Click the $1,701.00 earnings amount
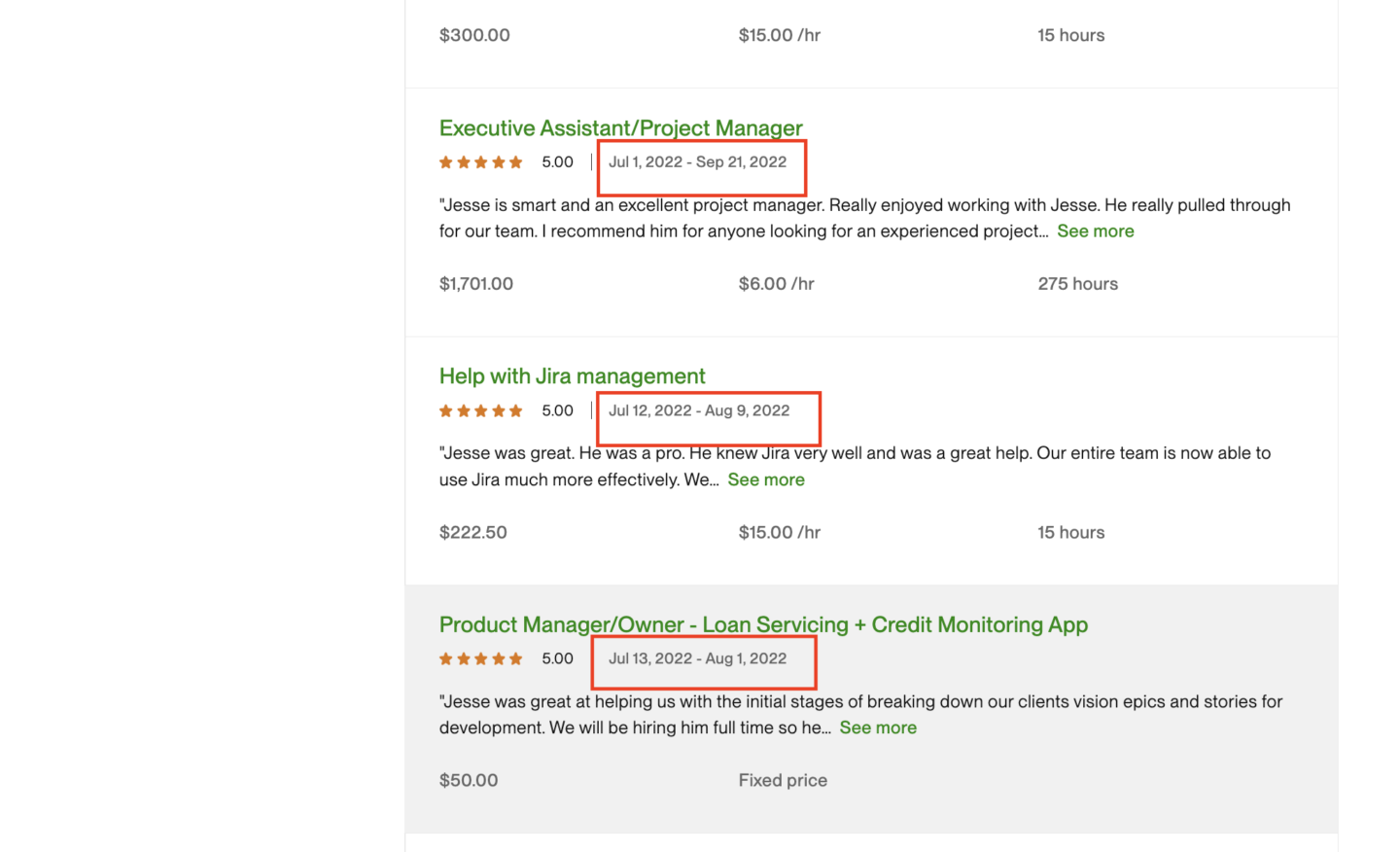Screen dimensions: 1400x852 475,284
